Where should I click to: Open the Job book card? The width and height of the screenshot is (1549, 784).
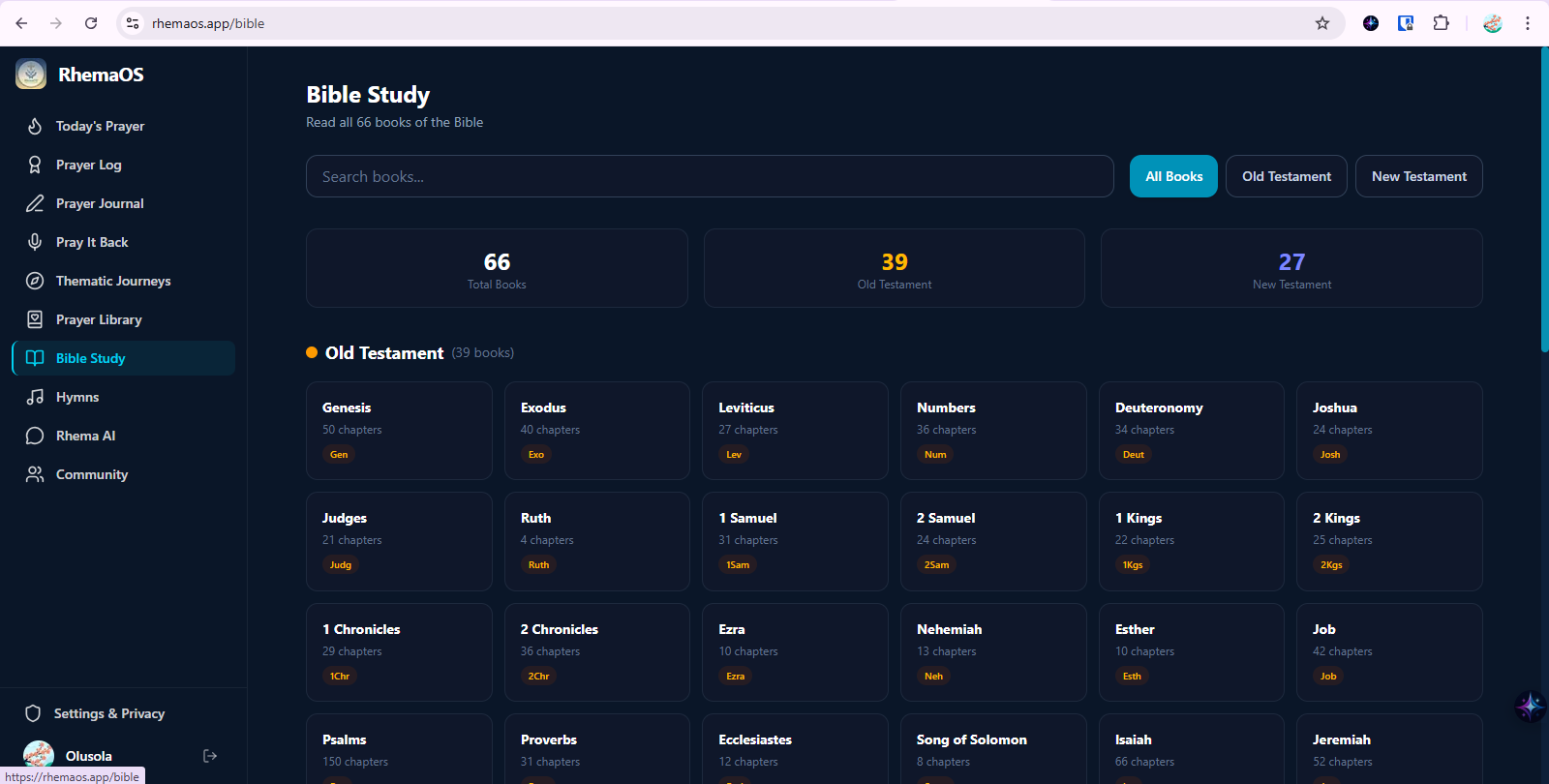pos(1389,652)
